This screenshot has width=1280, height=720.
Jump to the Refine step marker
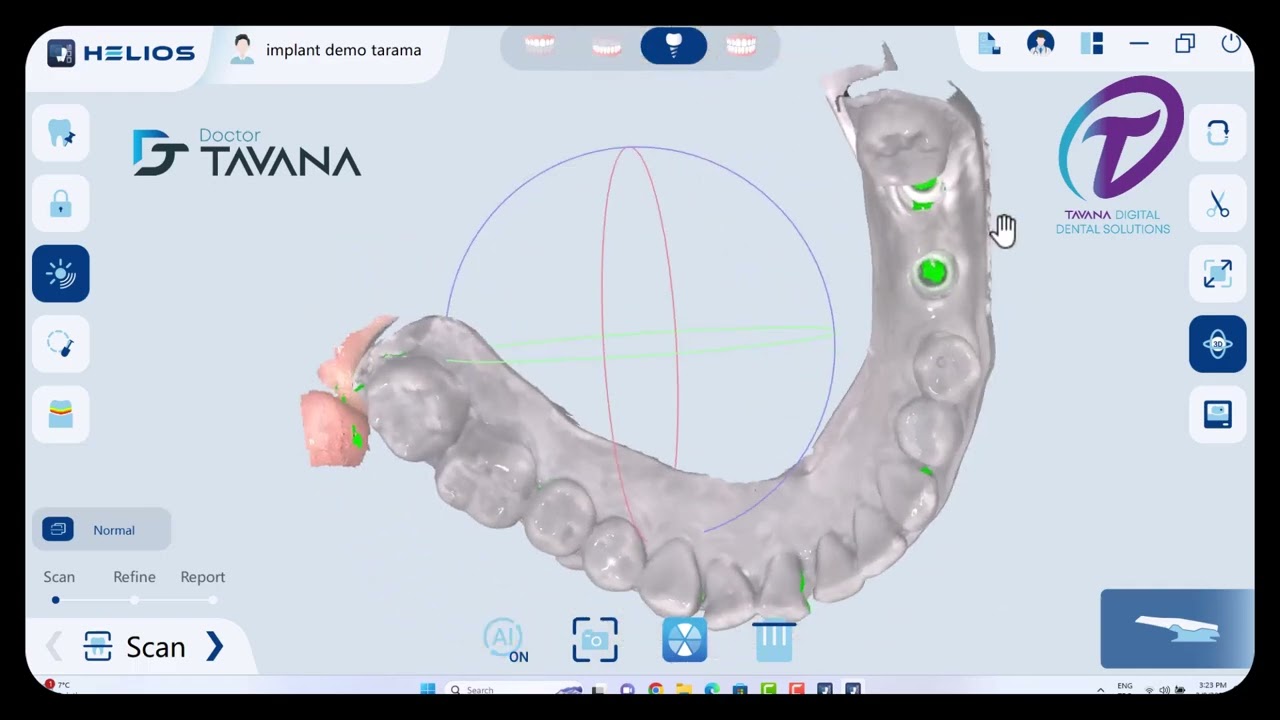(x=134, y=600)
